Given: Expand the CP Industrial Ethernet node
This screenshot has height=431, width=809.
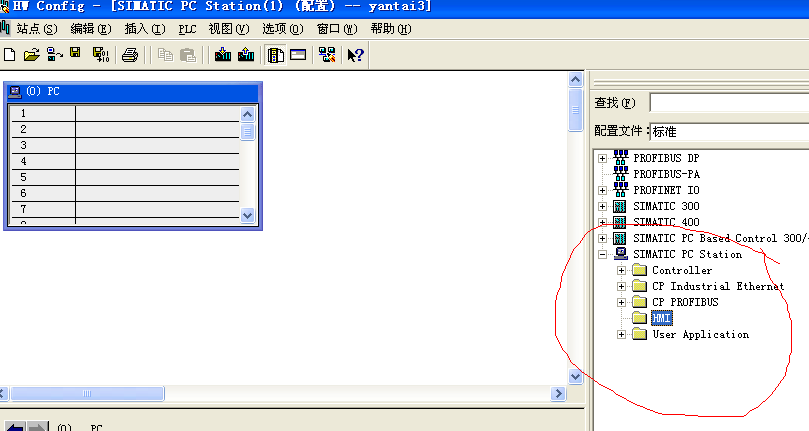Looking at the screenshot, I should (621, 286).
